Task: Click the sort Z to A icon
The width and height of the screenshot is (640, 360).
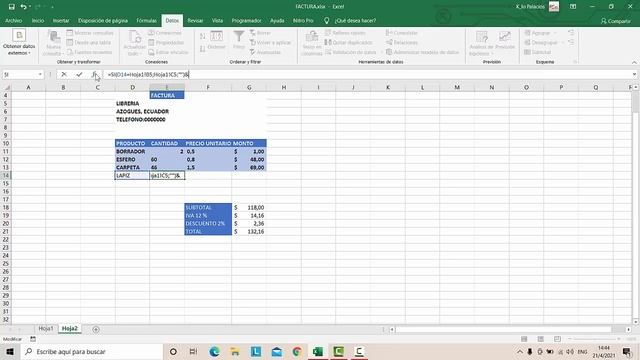Action: (x=202, y=49)
